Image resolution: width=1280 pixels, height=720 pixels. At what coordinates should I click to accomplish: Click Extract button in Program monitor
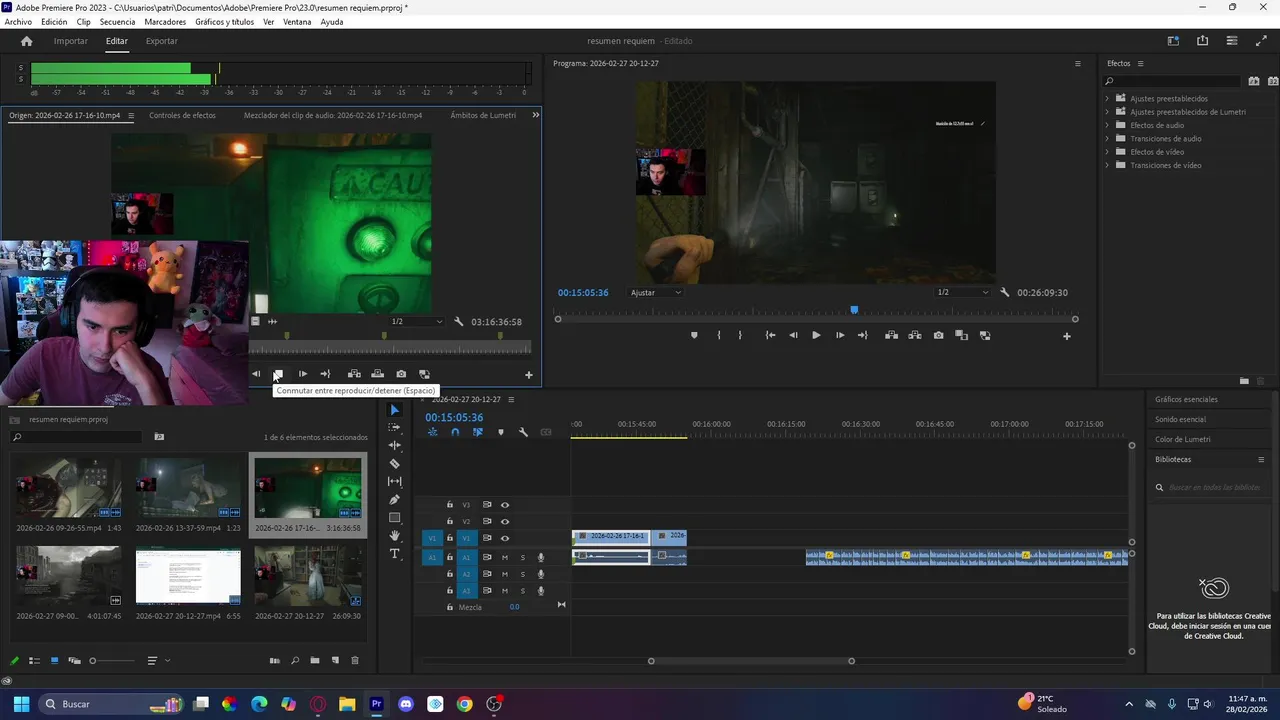tap(914, 335)
